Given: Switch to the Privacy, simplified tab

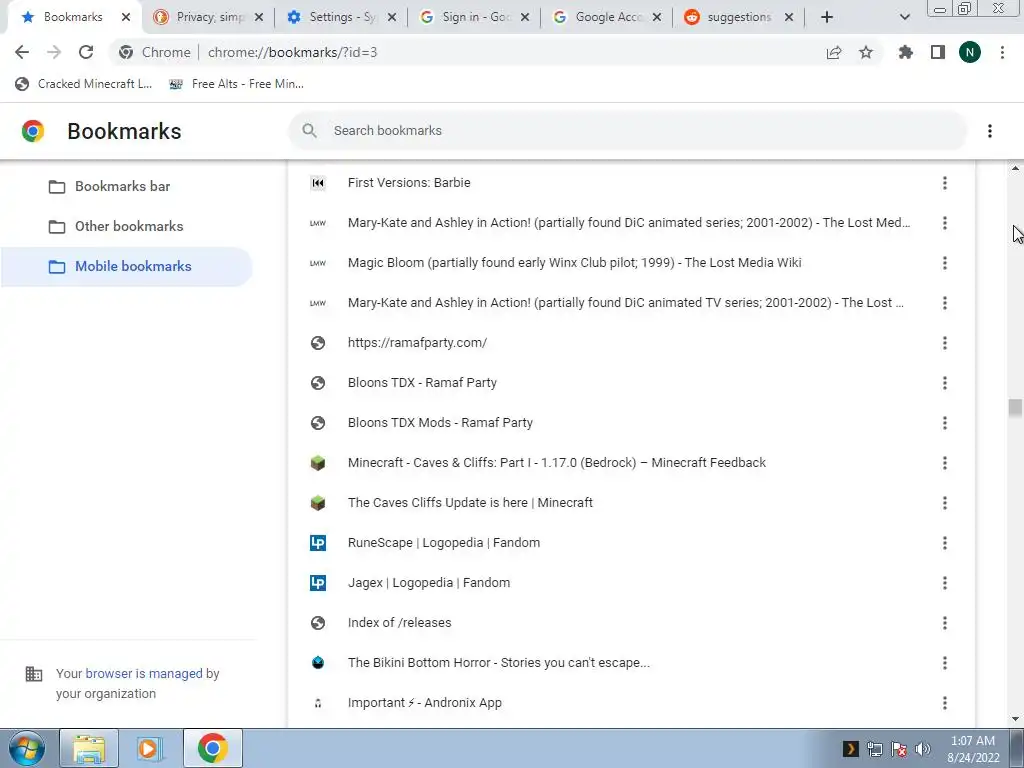Looking at the screenshot, I should [208, 18].
